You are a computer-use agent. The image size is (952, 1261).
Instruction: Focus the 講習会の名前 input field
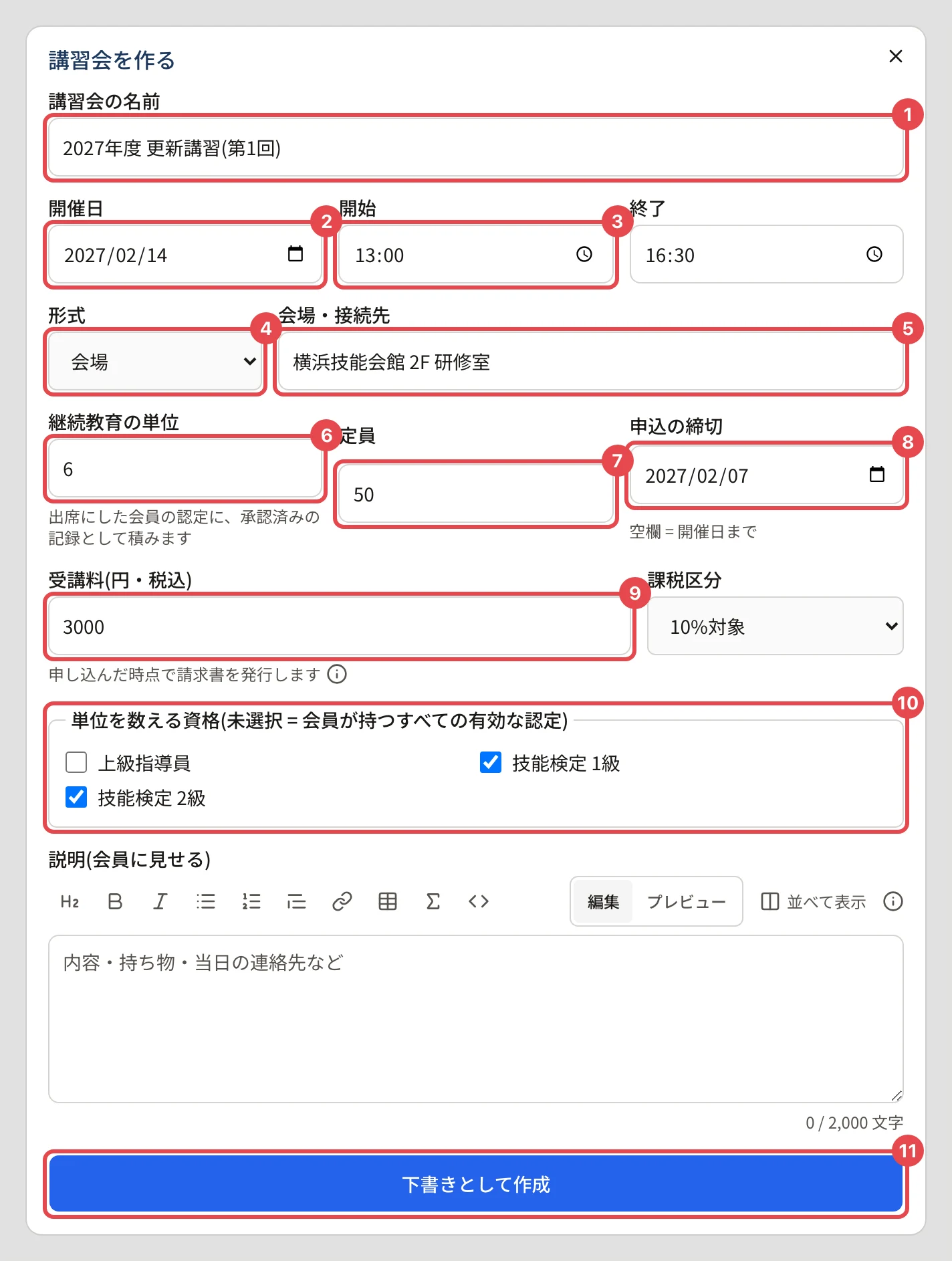[x=476, y=148]
